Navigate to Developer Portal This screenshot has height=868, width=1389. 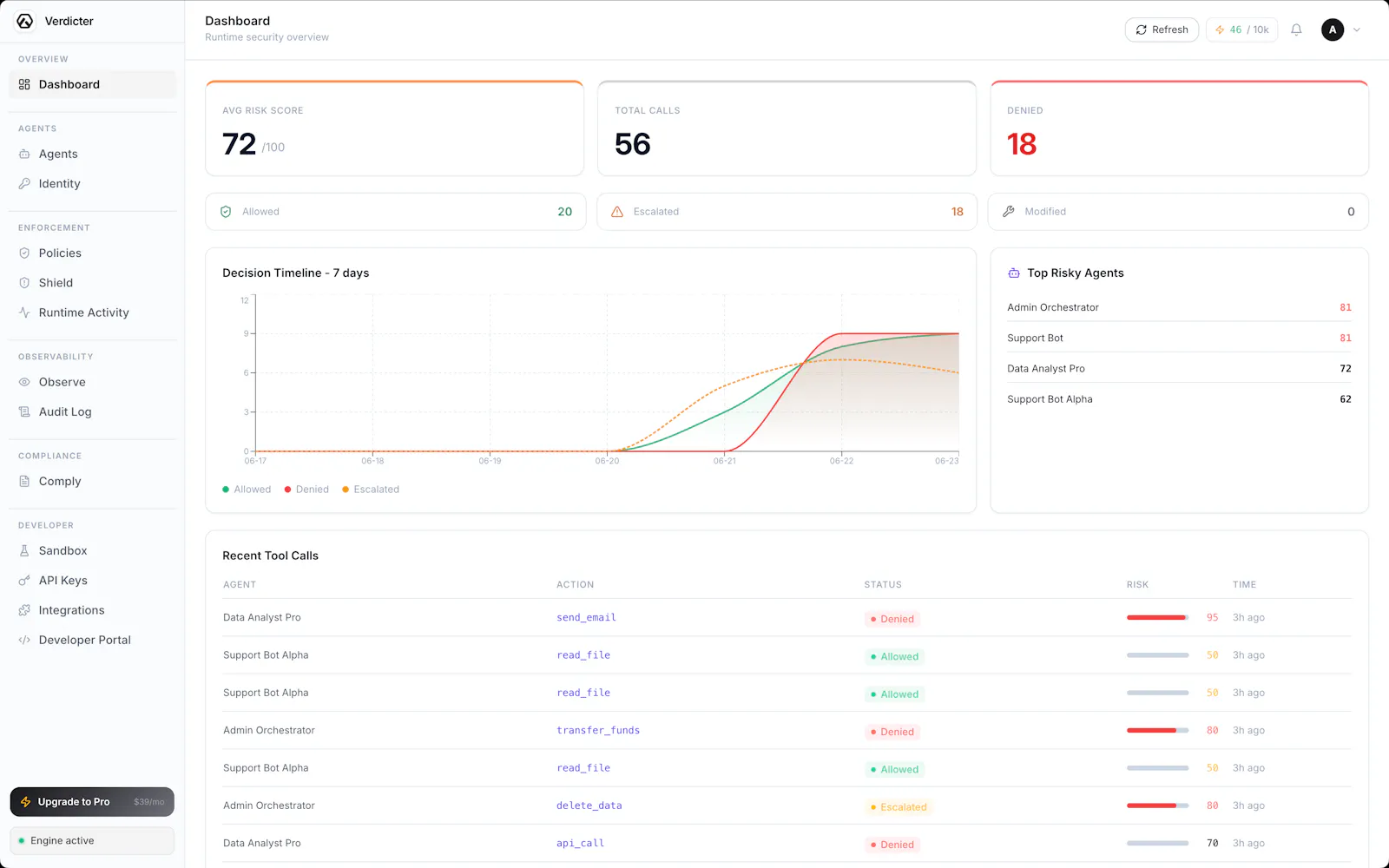(x=92, y=640)
